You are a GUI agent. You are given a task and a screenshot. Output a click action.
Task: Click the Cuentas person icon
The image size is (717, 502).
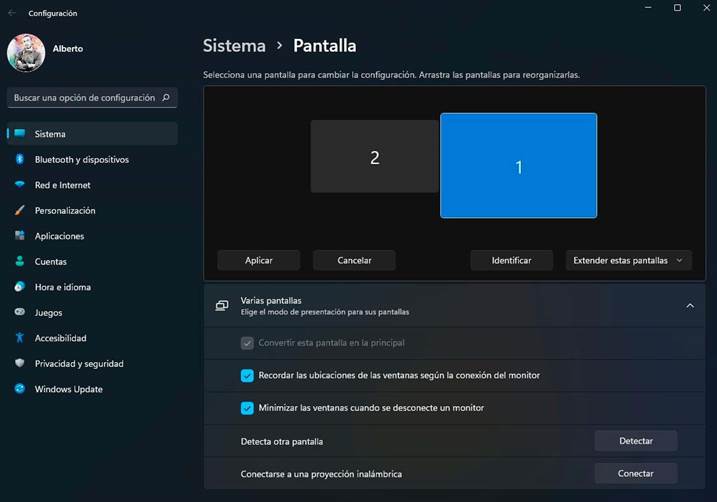tap(20, 261)
